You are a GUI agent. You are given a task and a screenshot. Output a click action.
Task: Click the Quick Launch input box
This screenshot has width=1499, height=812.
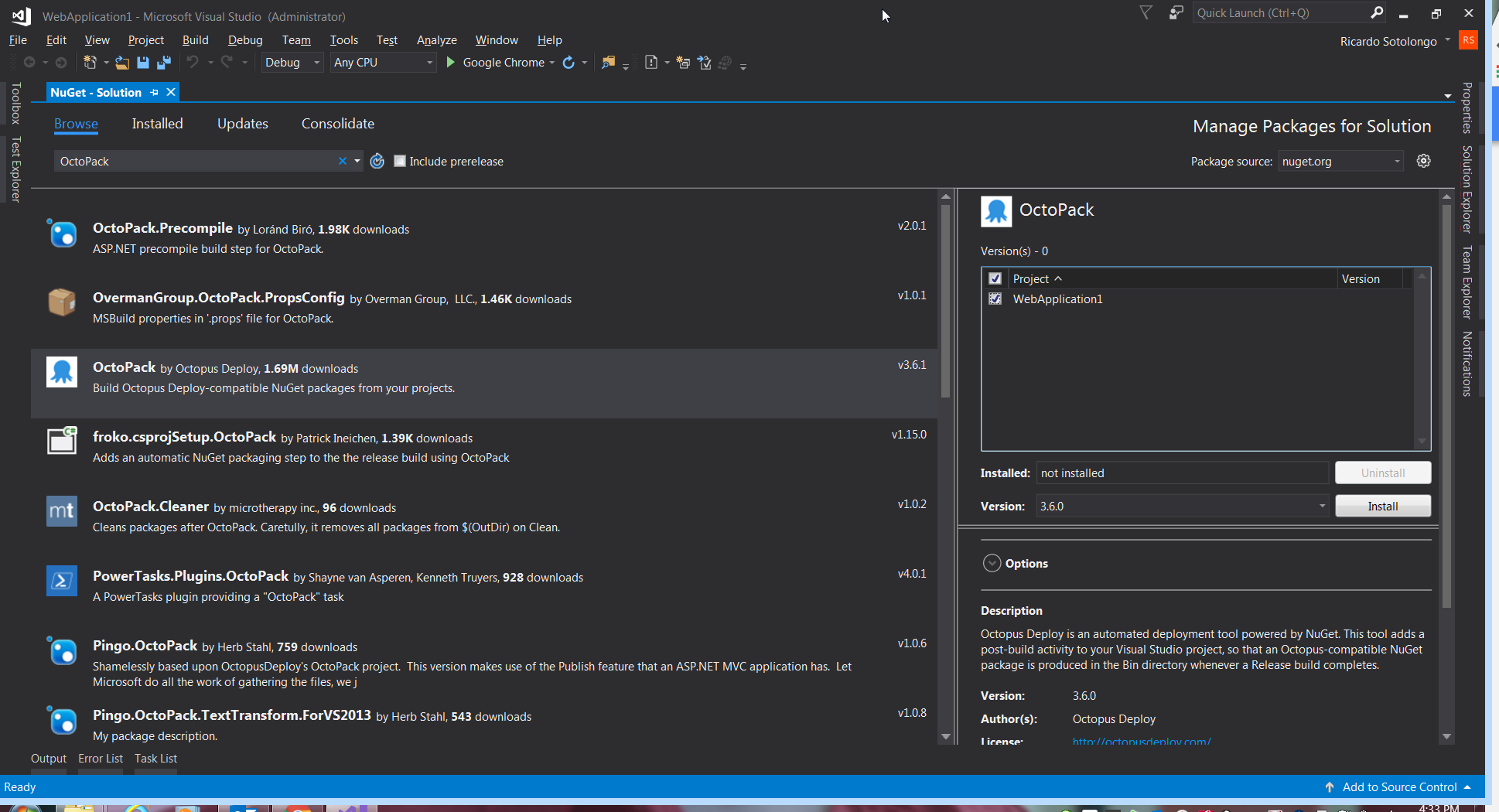click(1281, 12)
